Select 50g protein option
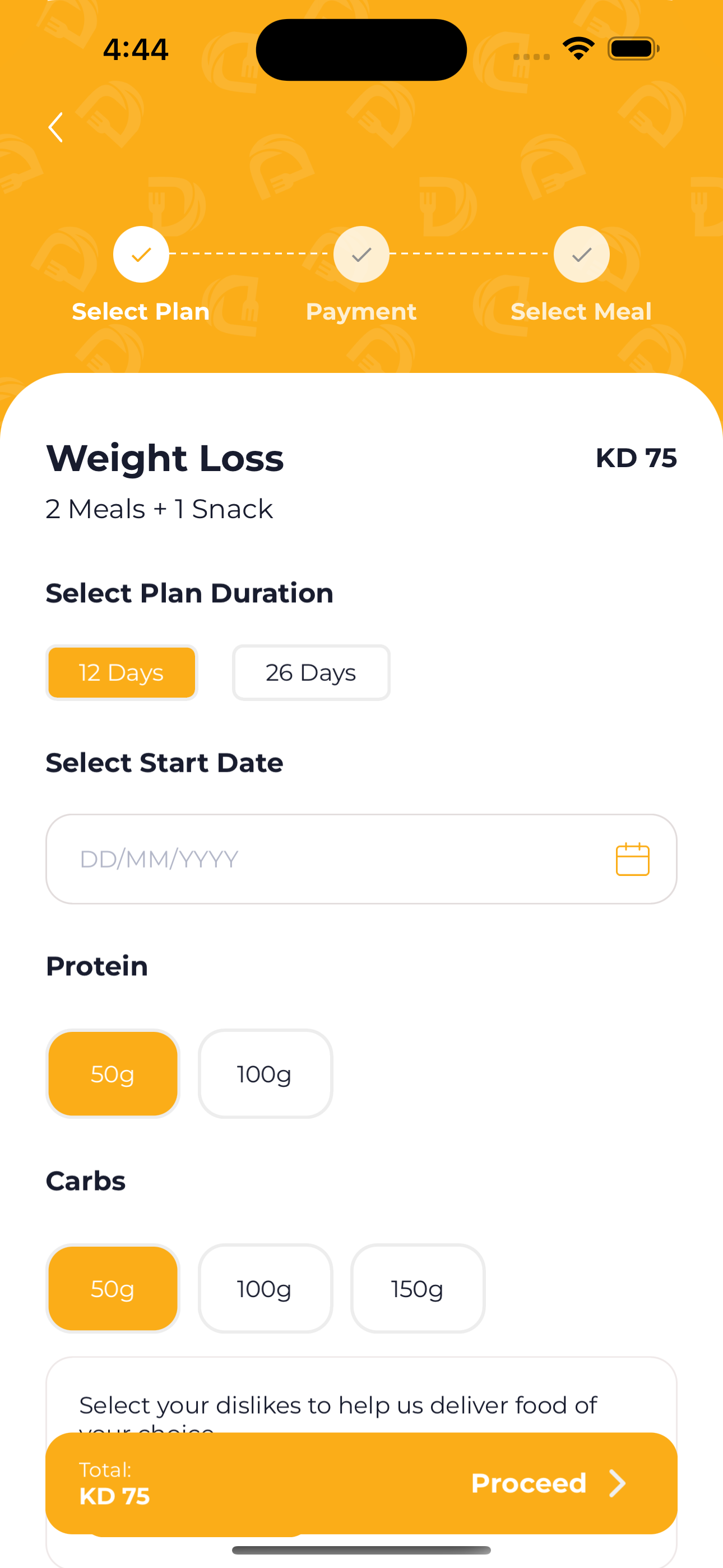723x1568 pixels. coord(113,1074)
